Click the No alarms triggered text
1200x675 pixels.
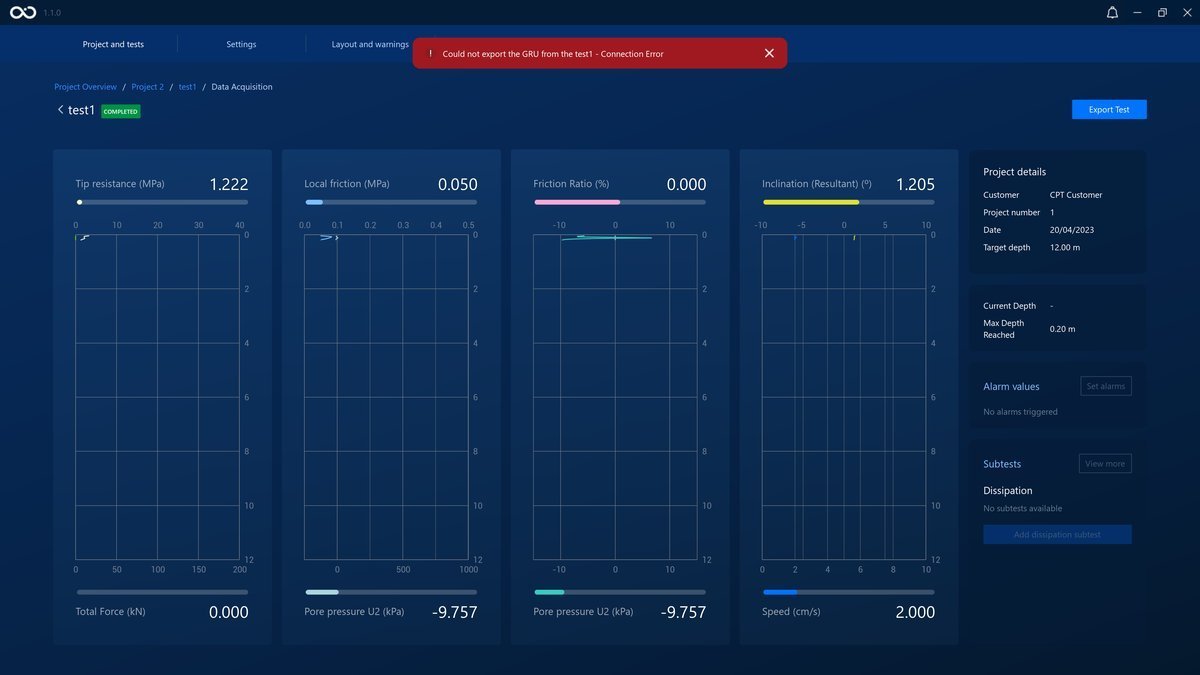[x=1020, y=412]
